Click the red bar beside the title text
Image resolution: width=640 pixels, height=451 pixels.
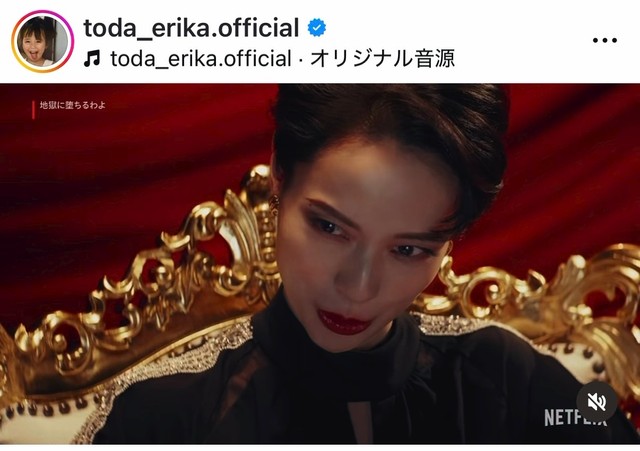point(33,110)
